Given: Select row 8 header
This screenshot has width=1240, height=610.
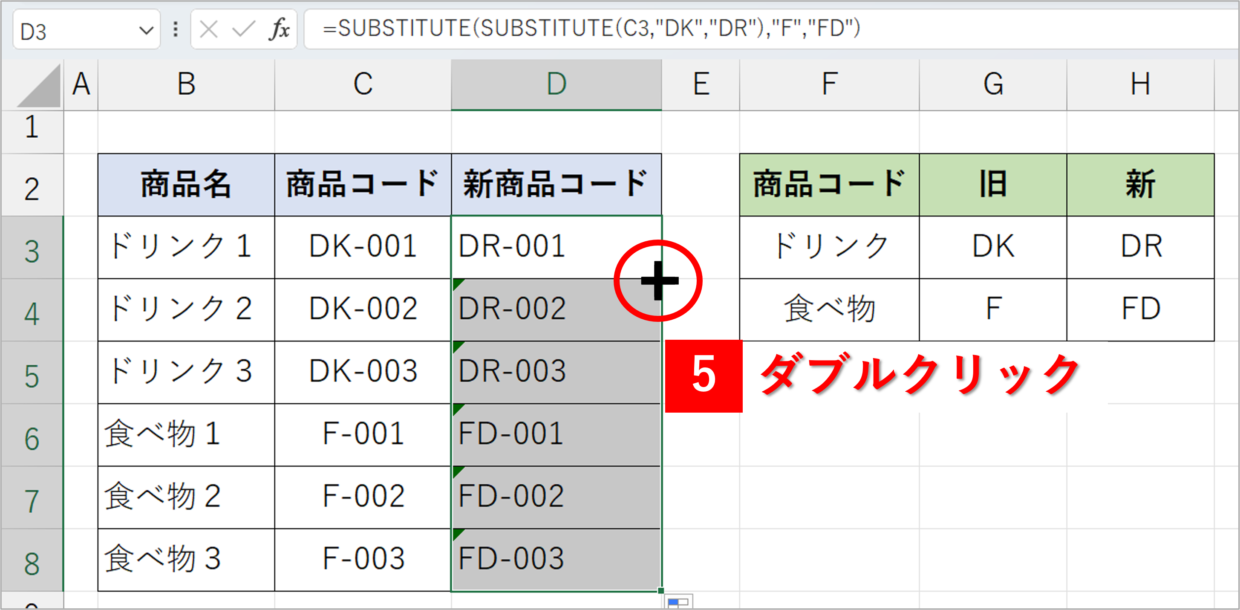Looking at the screenshot, I should pyautogui.click(x=32, y=560).
